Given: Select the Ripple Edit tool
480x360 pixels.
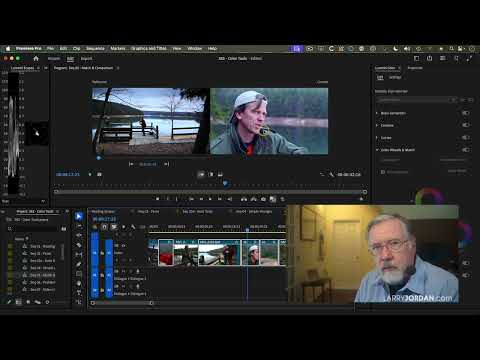Looking at the screenshot, I should click(79, 235).
